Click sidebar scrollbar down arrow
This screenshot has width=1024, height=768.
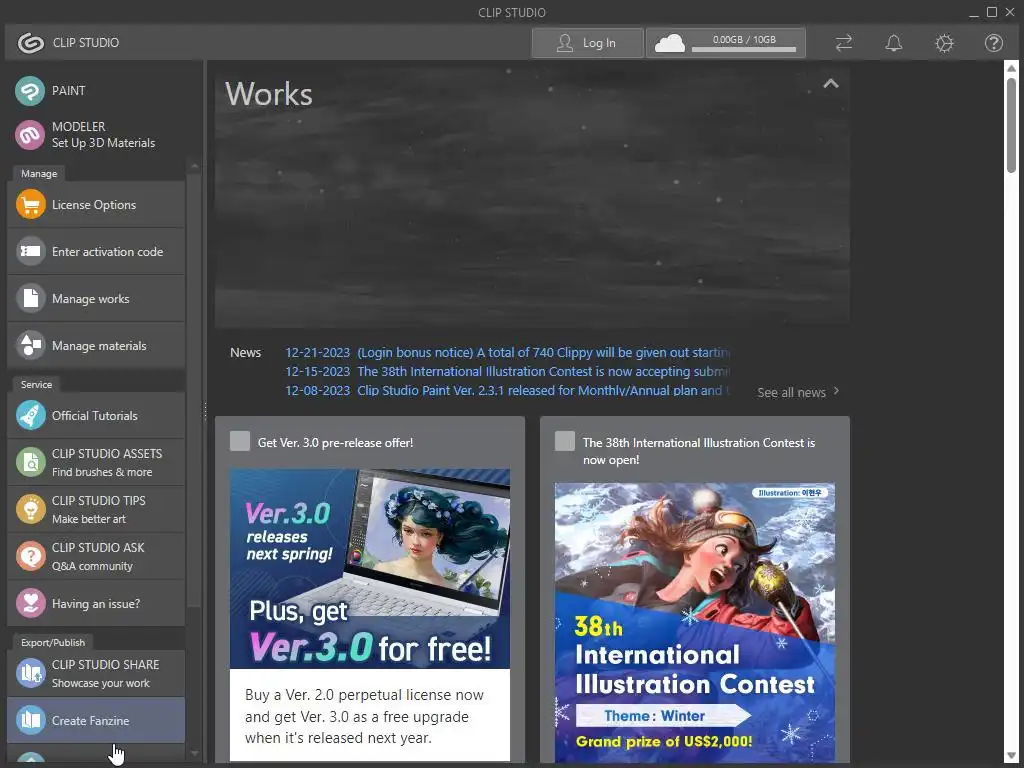click(194, 754)
